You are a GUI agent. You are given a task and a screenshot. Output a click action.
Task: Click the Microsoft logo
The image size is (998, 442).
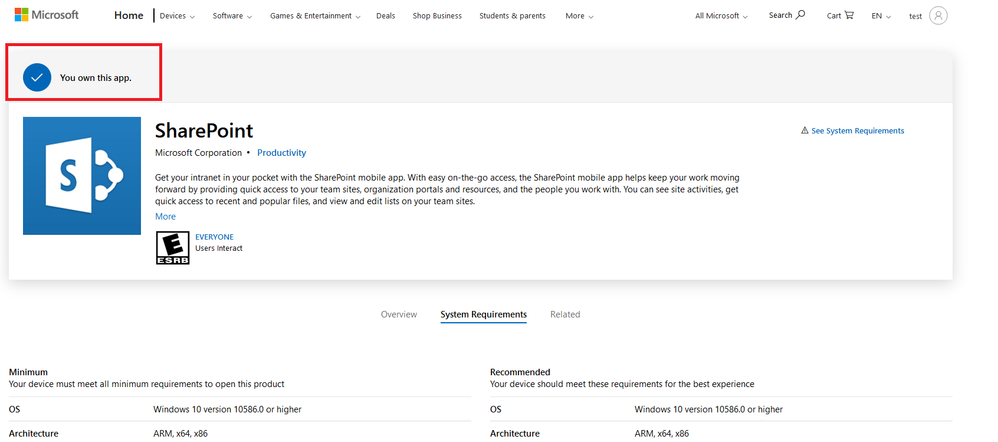[x=46, y=15]
